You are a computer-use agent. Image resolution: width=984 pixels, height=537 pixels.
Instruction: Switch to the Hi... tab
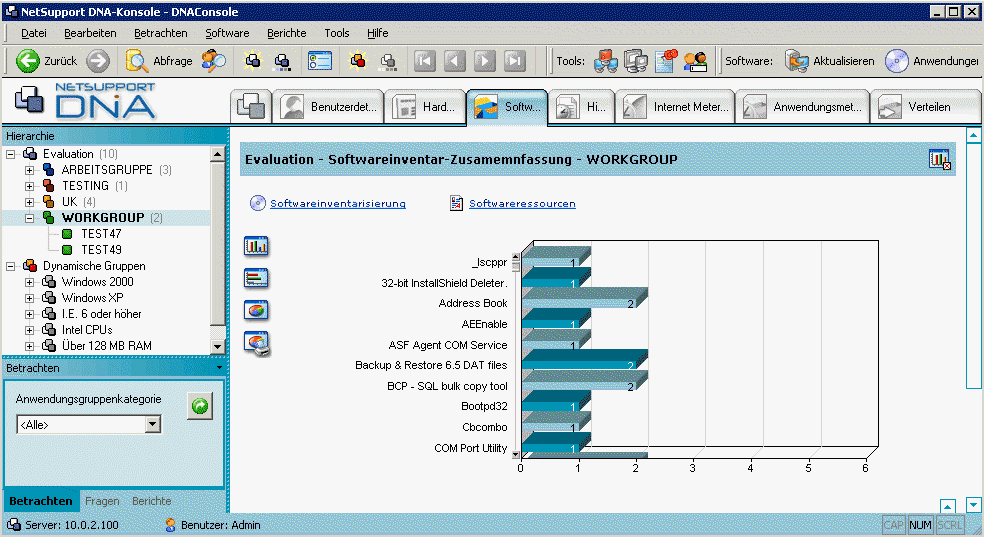(582, 107)
